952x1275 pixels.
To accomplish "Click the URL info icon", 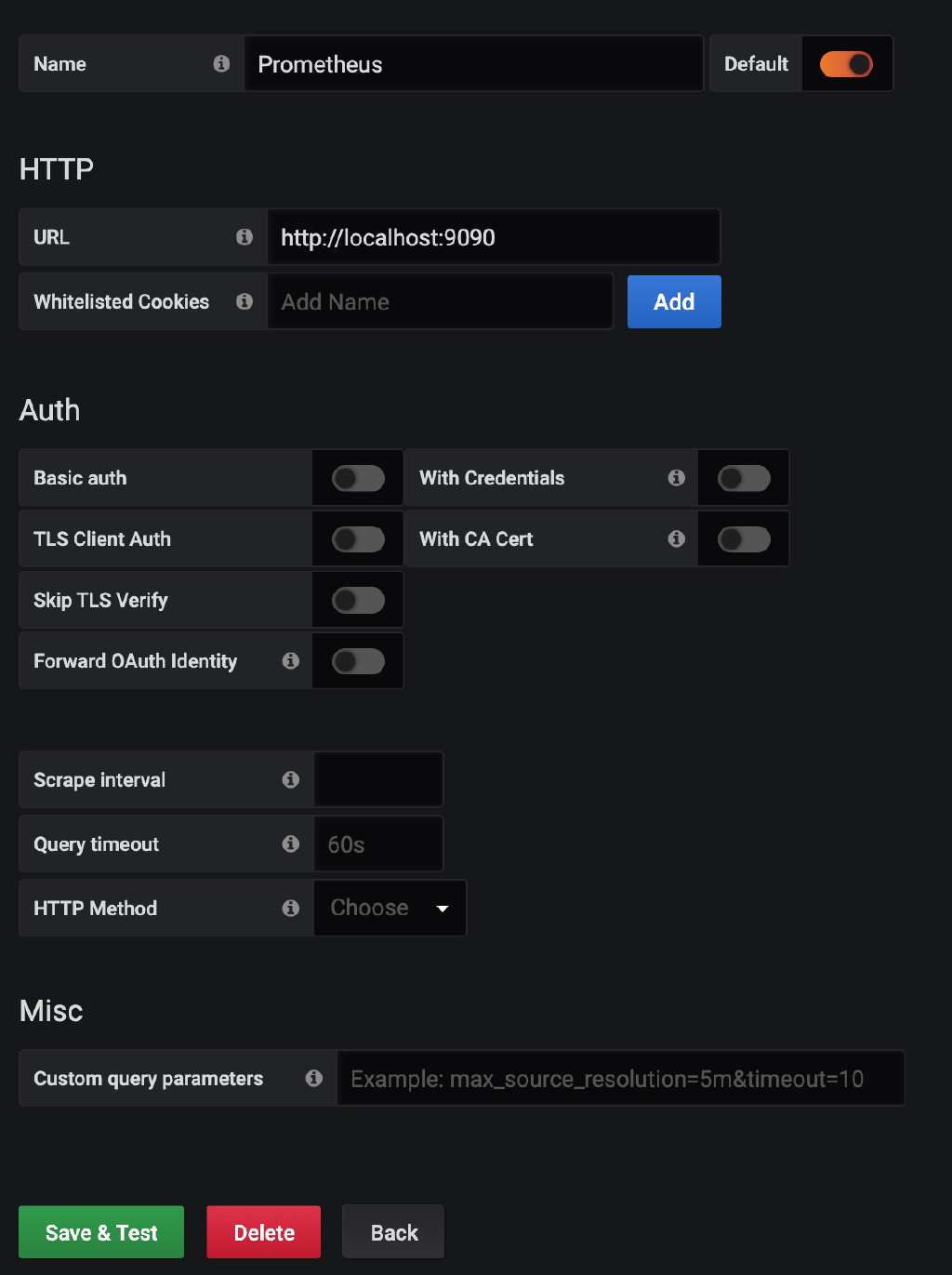I will (245, 237).
